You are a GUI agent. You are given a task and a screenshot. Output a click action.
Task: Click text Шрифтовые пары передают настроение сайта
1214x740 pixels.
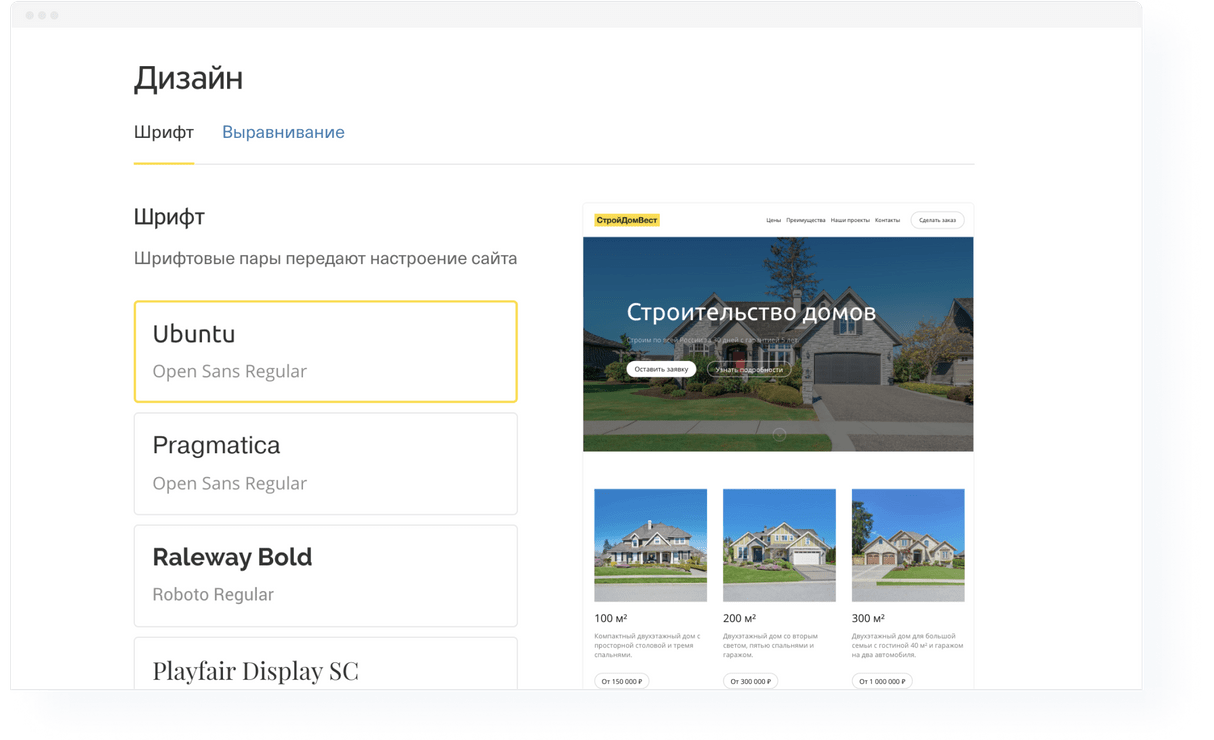click(325, 259)
